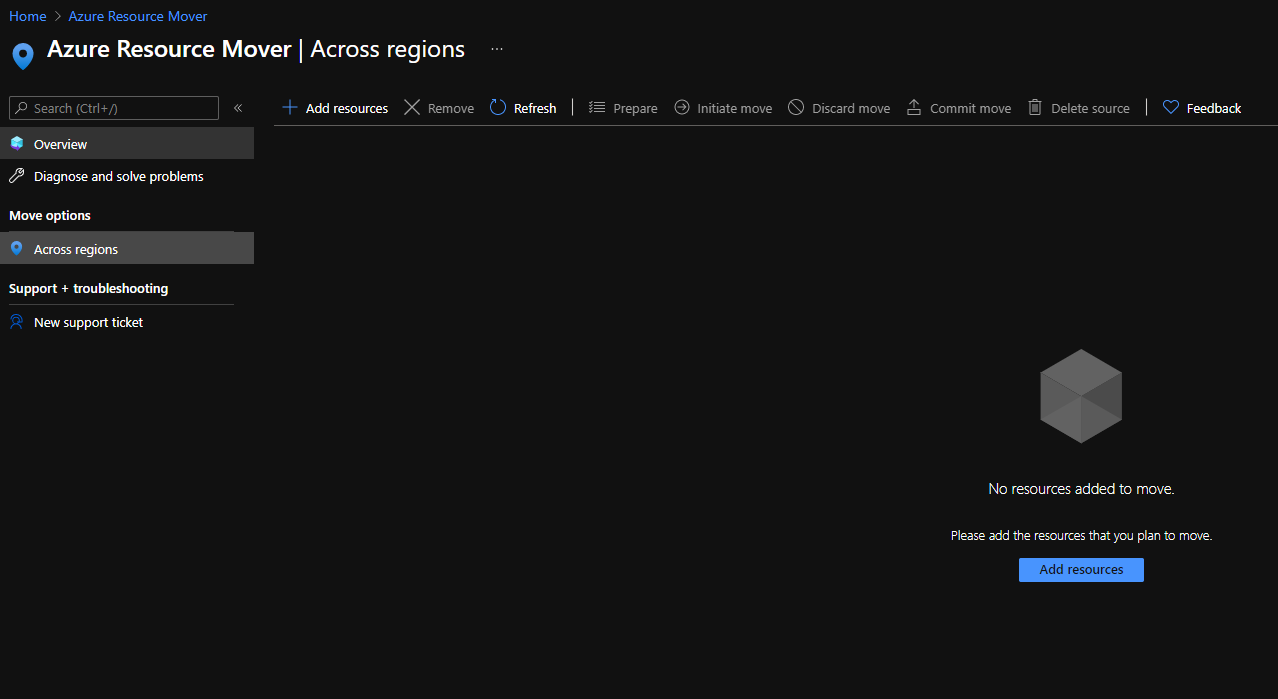Click the Azure Resource Mover title pin icon
Screen dimensions: 1278x699
[x=23, y=55]
